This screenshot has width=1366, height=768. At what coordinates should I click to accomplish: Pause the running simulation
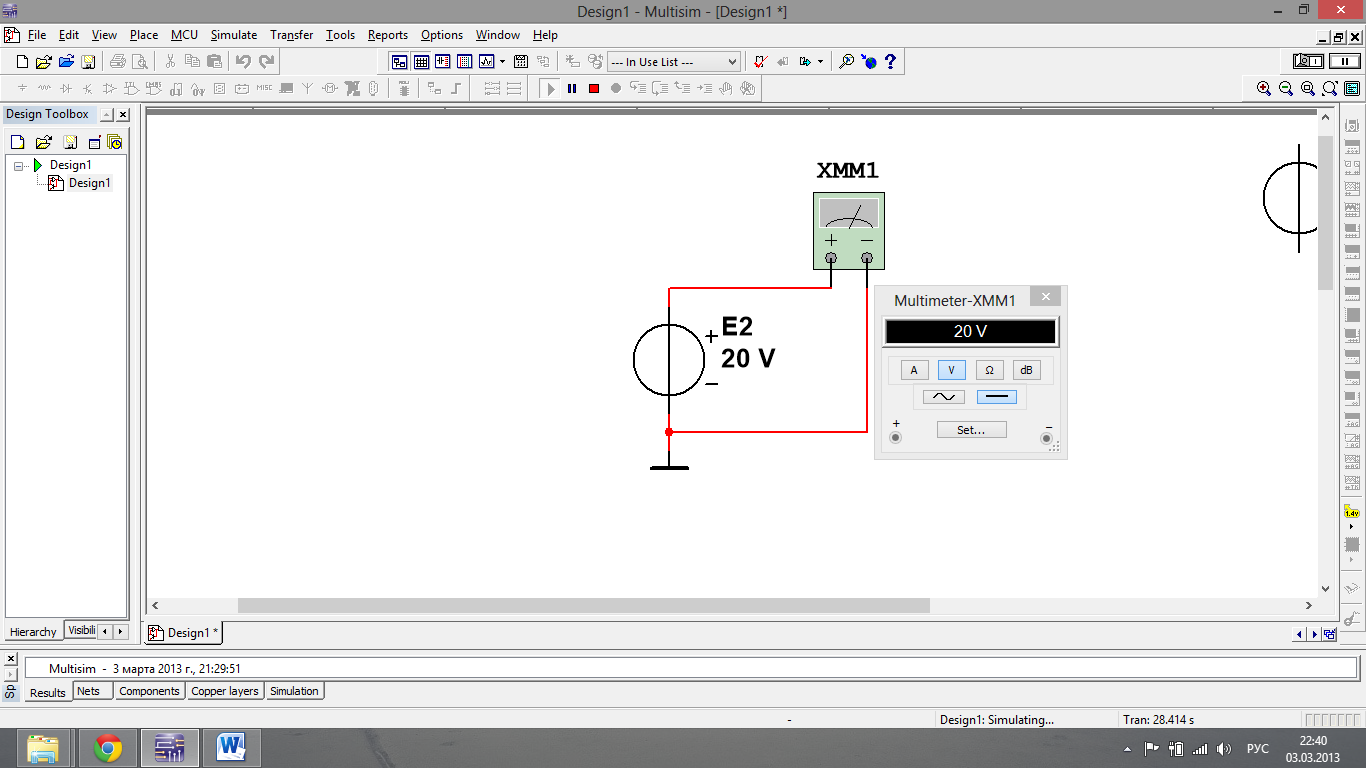pyautogui.click(x=572, y=88)
